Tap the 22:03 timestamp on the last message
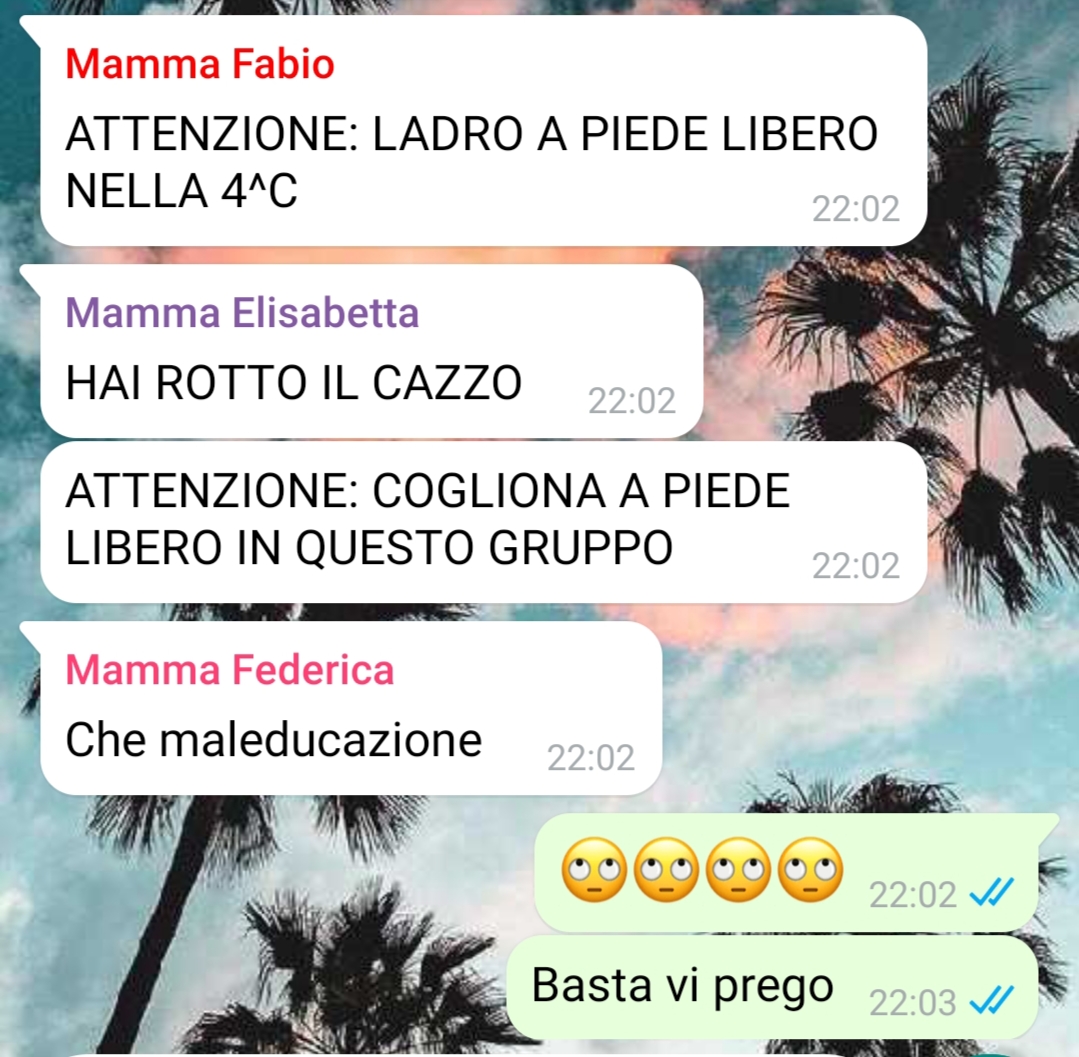The width and height of the screenshot is (1079, 1057). tap(912, 1003)
